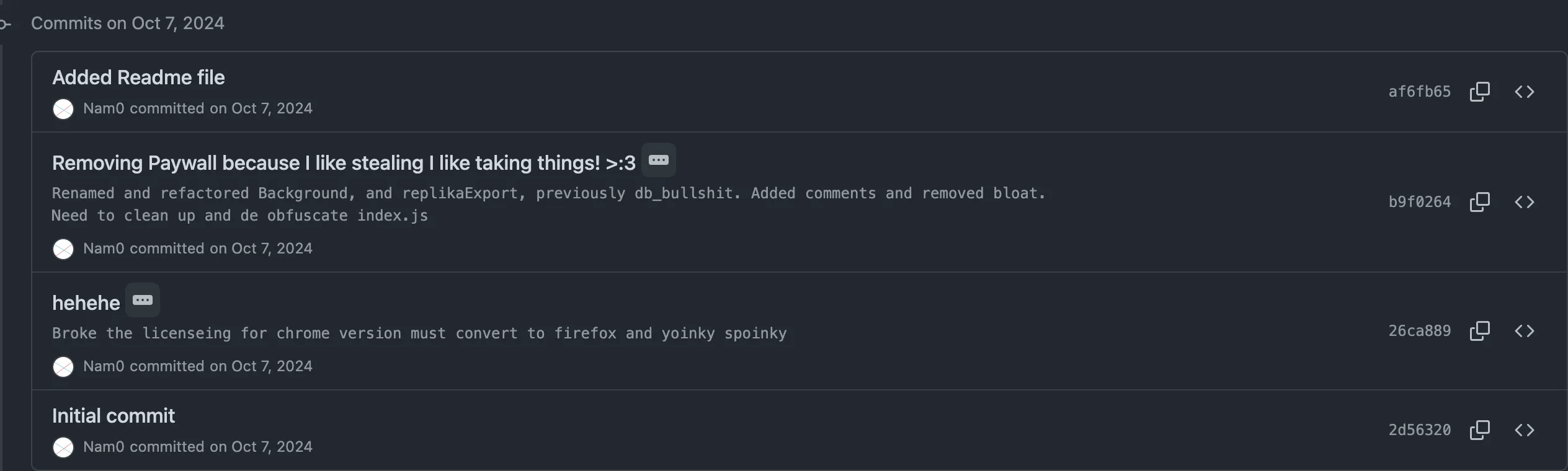The image size is (1568, 471).
Task: Browse repository at commit 2d56320
Action: click(x=1524, y=430)
